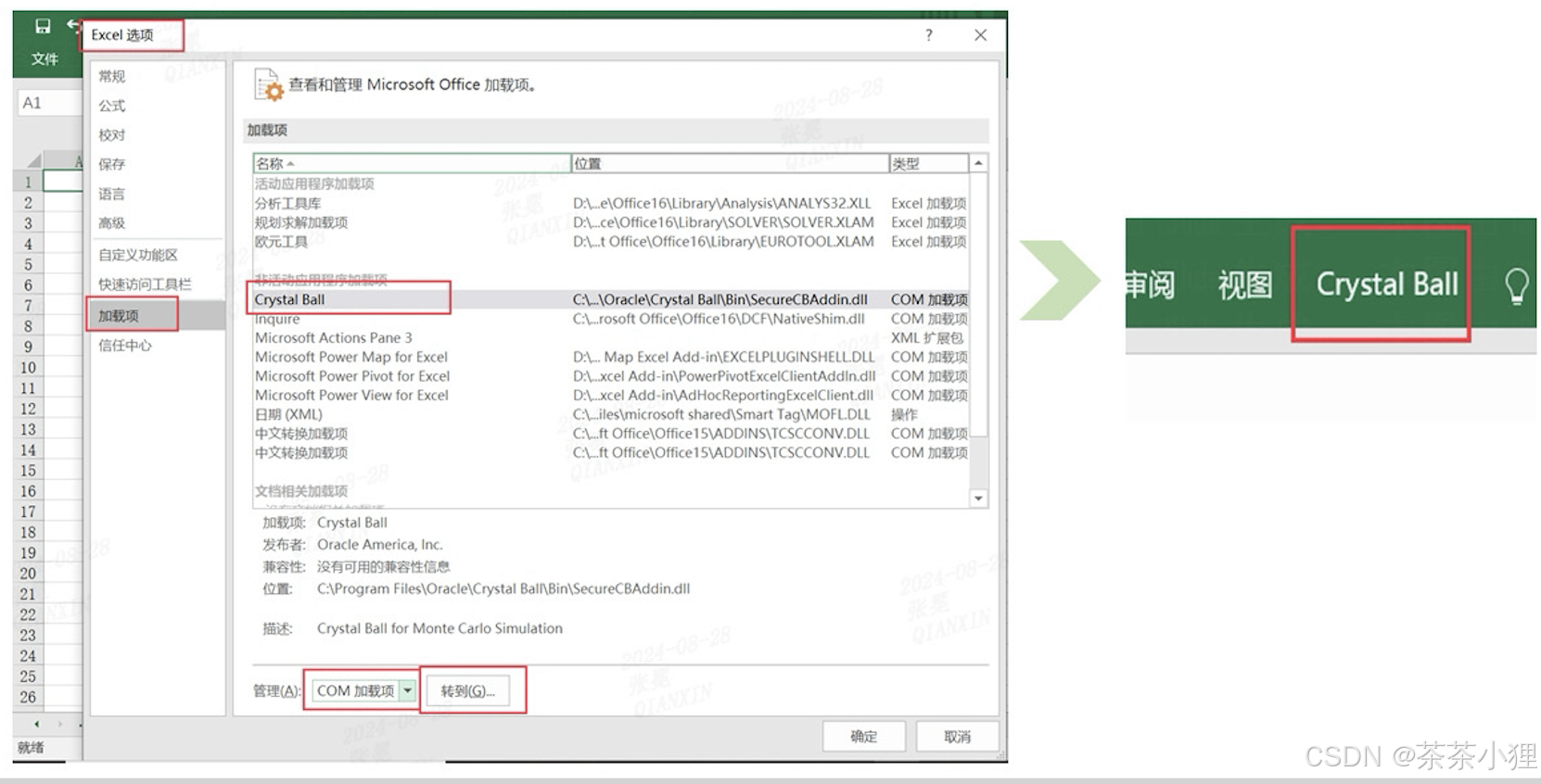
Task: Open 信任中心 options page
Action: point(125,346)
